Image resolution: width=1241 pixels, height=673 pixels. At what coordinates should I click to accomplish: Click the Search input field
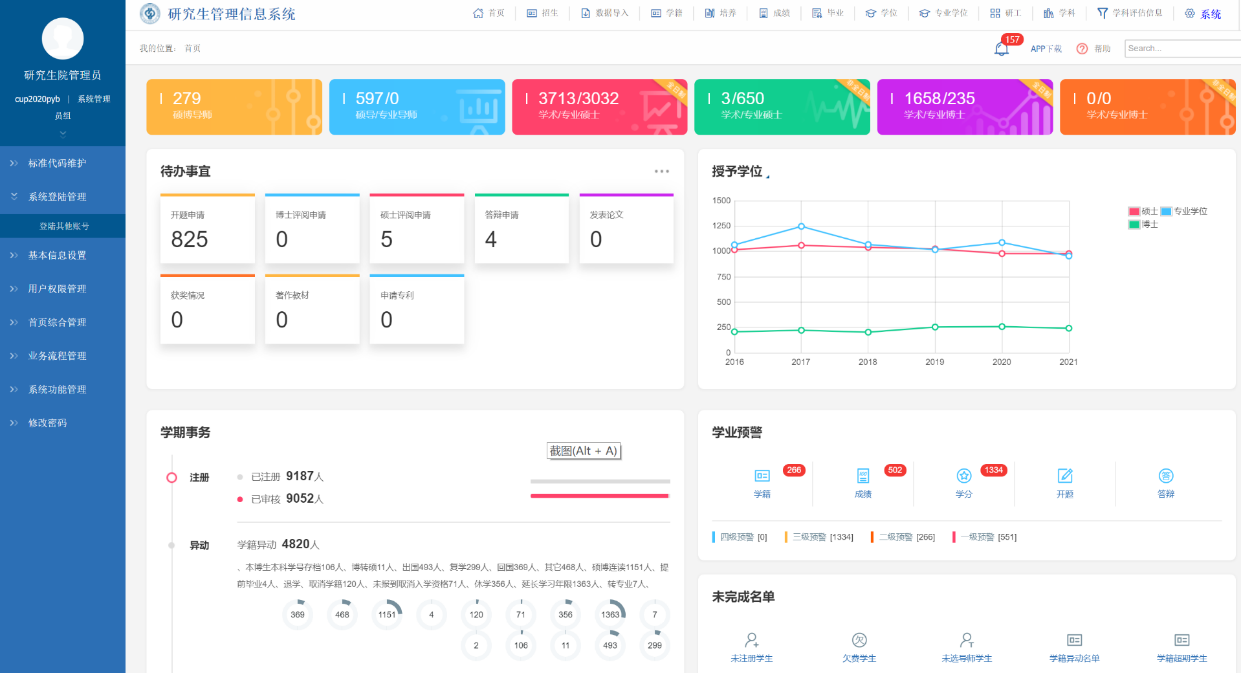1181,48
